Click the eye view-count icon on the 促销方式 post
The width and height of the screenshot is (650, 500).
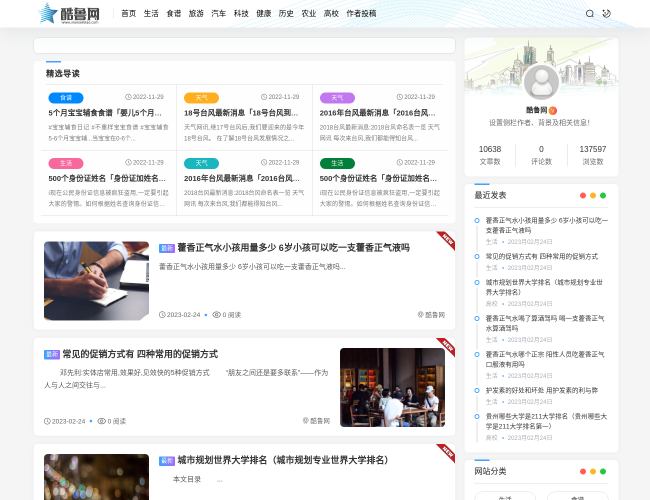click(x=102, y=421)
